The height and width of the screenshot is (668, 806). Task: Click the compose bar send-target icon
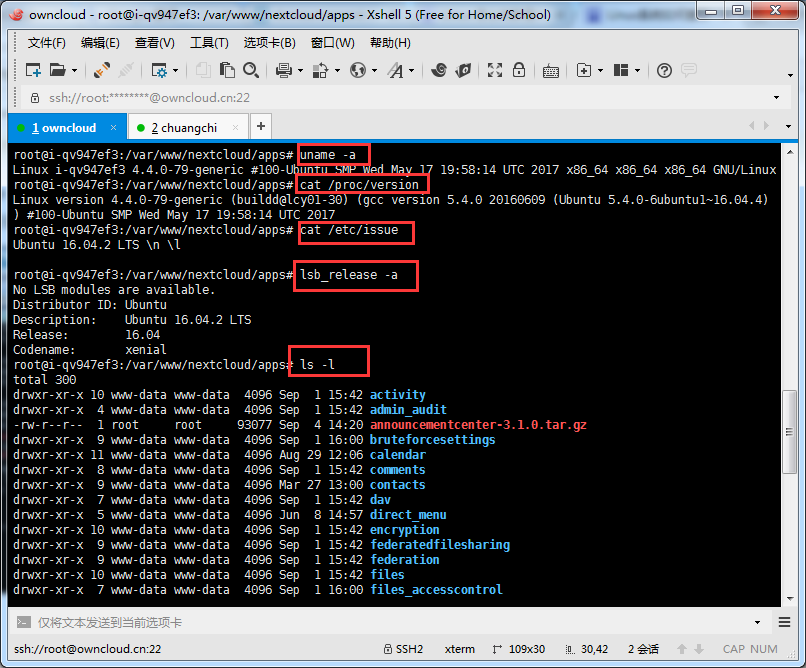click(23, 622)
